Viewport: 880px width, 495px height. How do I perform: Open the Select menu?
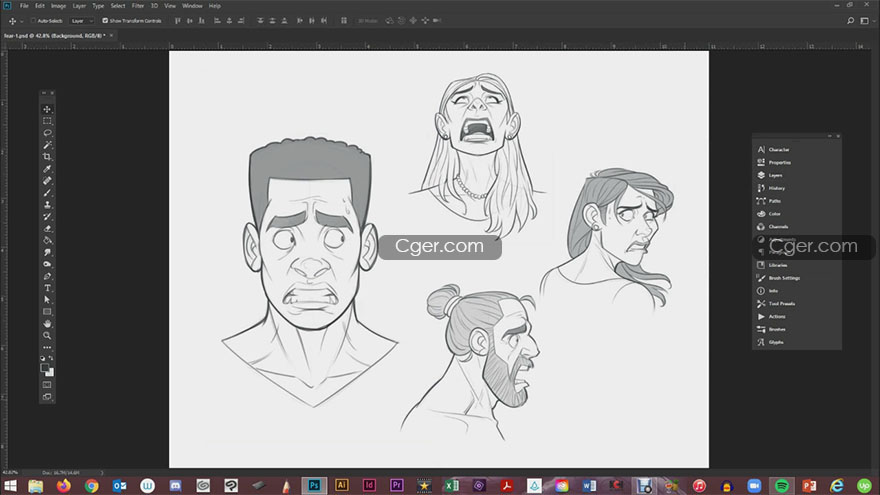[118, 6]
